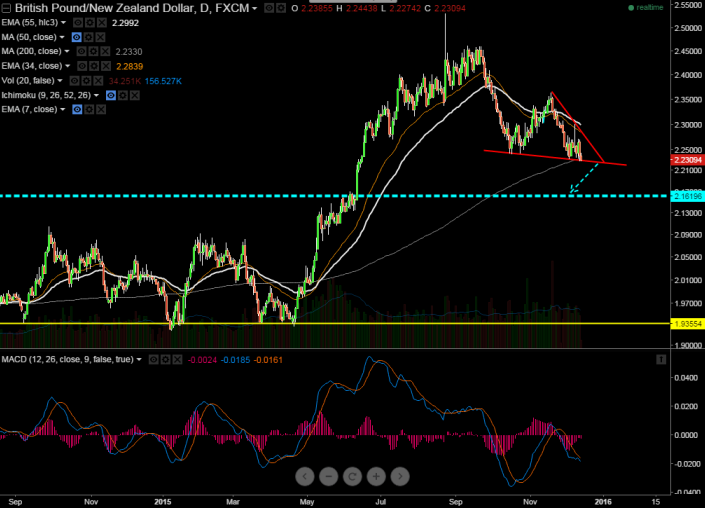This screenshot has width=705, height=508.
Task: Click the Ichimoku (9, 26, 52, 26) legend label
Action: (x=46, y=95)
